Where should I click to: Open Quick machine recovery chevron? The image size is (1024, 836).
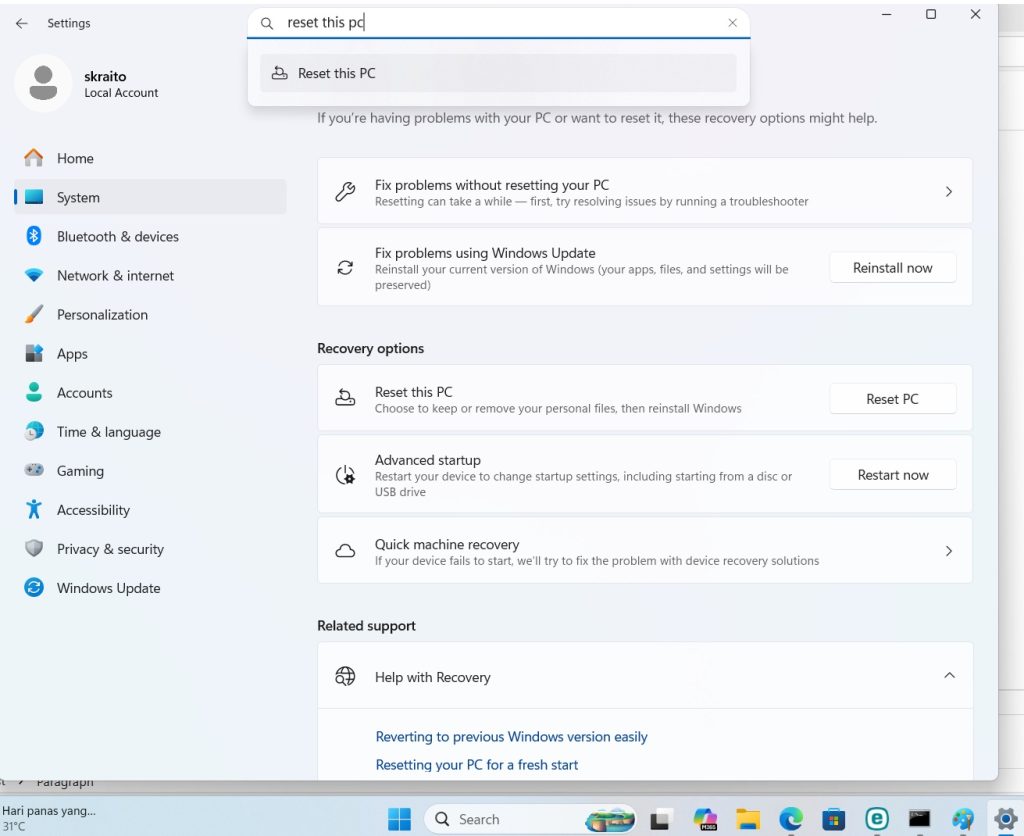949,551
